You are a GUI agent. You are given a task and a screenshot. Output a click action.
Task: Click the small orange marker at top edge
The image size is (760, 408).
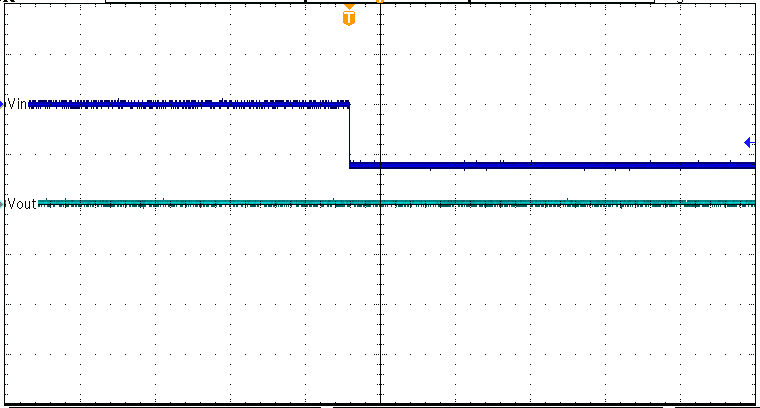tap(380, 2)
